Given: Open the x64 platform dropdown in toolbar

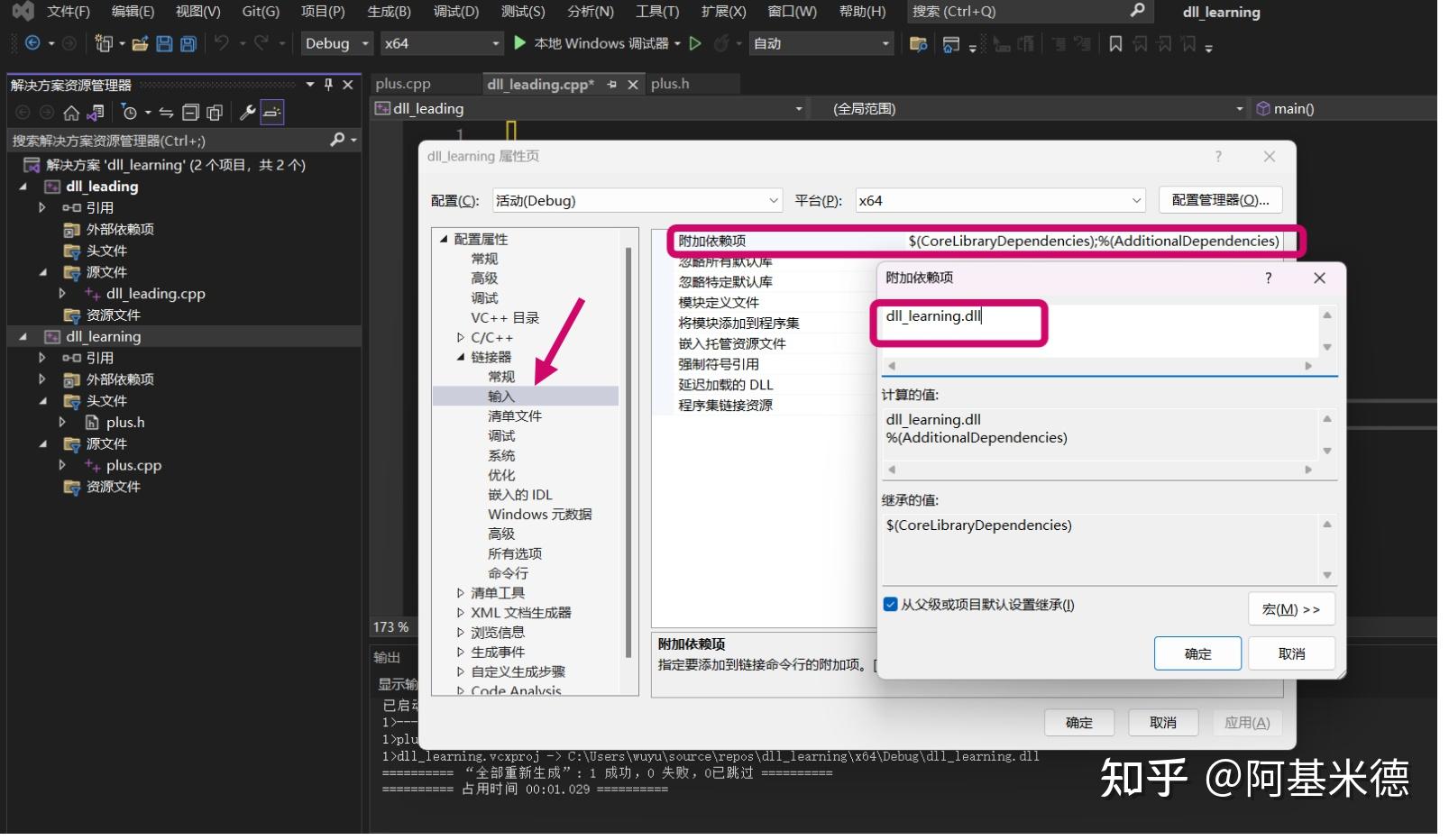Looking at the screenshot, I should pyautogui.click(x=442, y=43).
